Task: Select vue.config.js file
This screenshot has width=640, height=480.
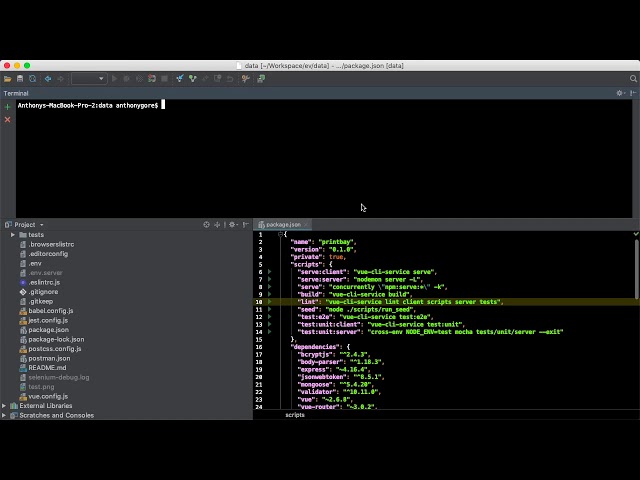Action: click(x=48, y=396)
